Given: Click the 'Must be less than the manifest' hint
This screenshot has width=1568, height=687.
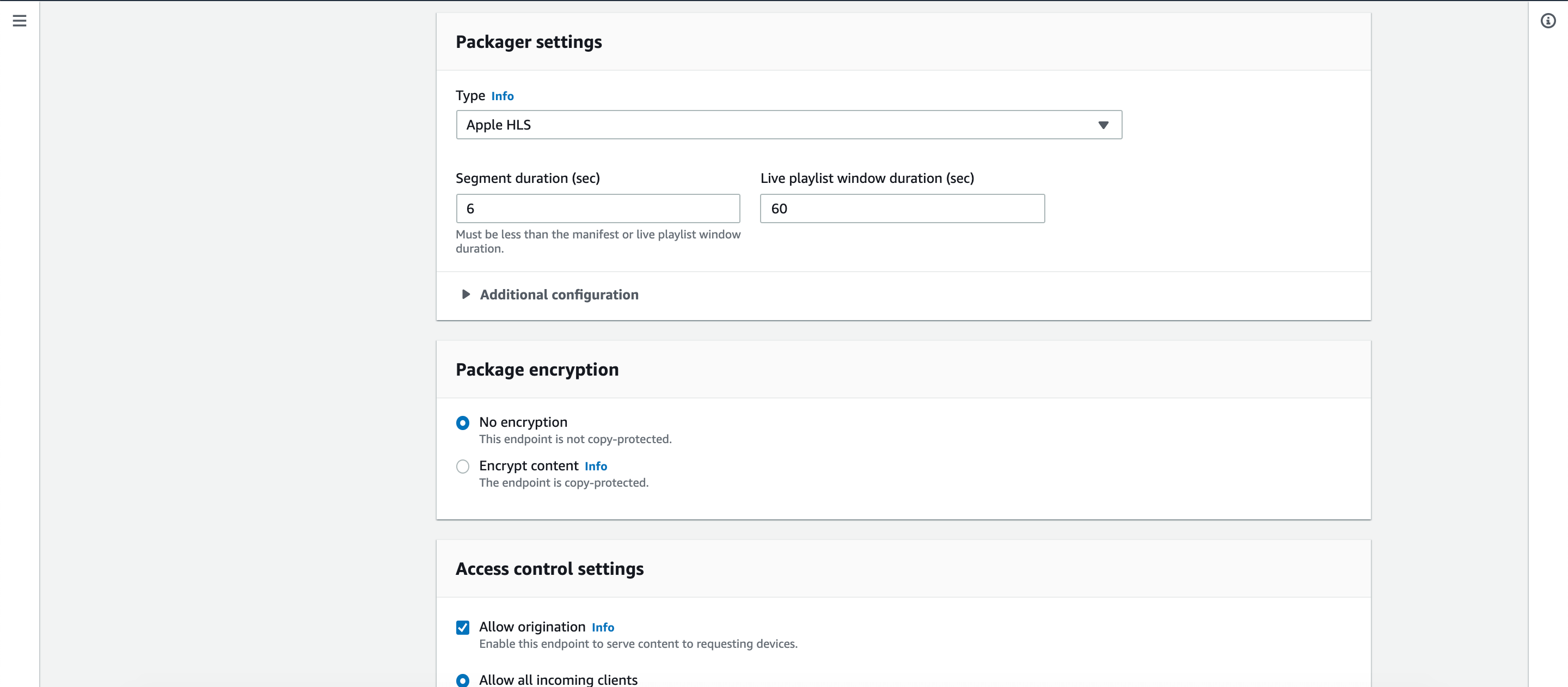Looking at the screenshot, I should click(598, 242).
